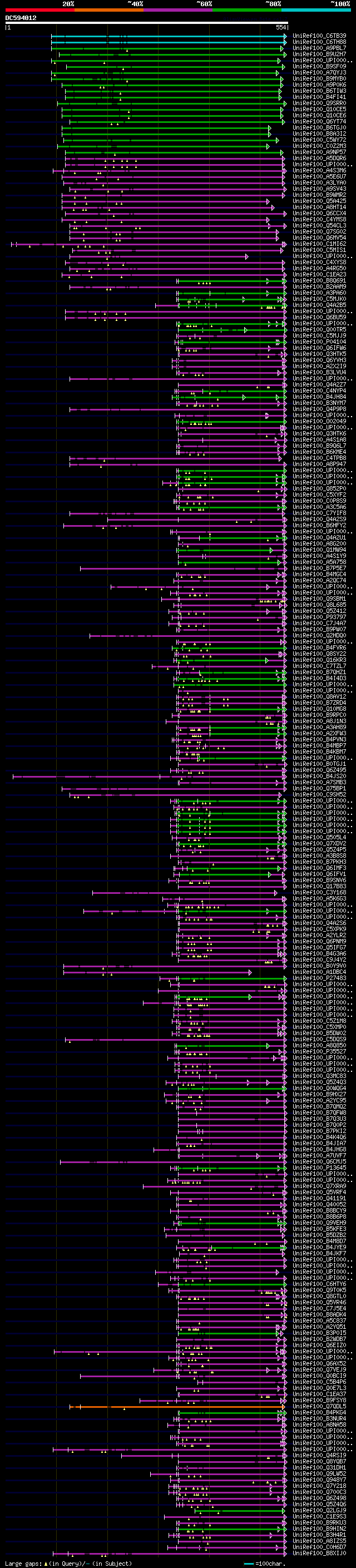Viewport: 356px width, 1568px height.
Task: Pick hit UniRef100_C5MIS1
Action: (319, 250)
